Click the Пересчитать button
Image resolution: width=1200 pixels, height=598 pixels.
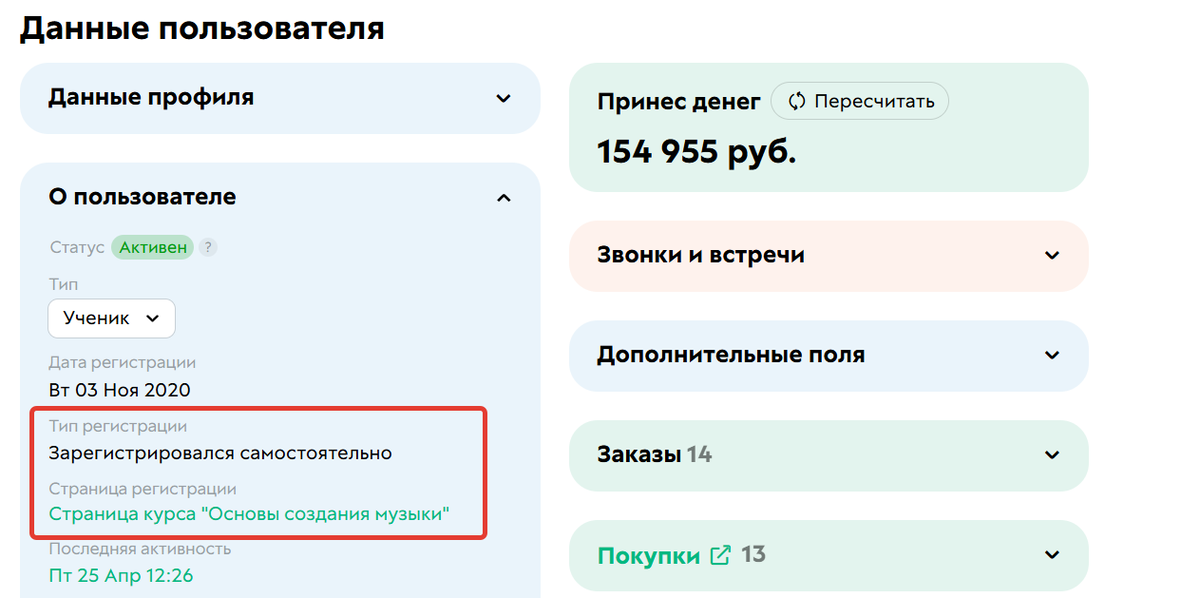tap(860, 100)
